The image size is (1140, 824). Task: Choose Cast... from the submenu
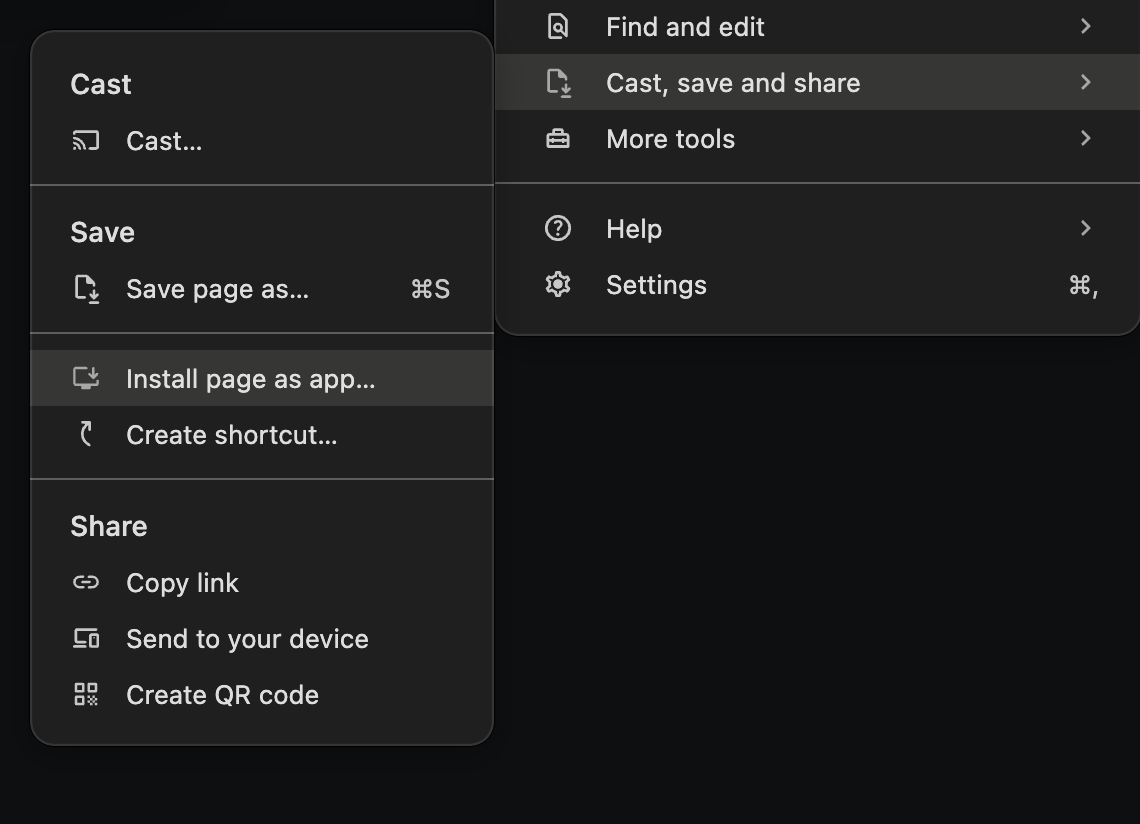tap(262, 140)
